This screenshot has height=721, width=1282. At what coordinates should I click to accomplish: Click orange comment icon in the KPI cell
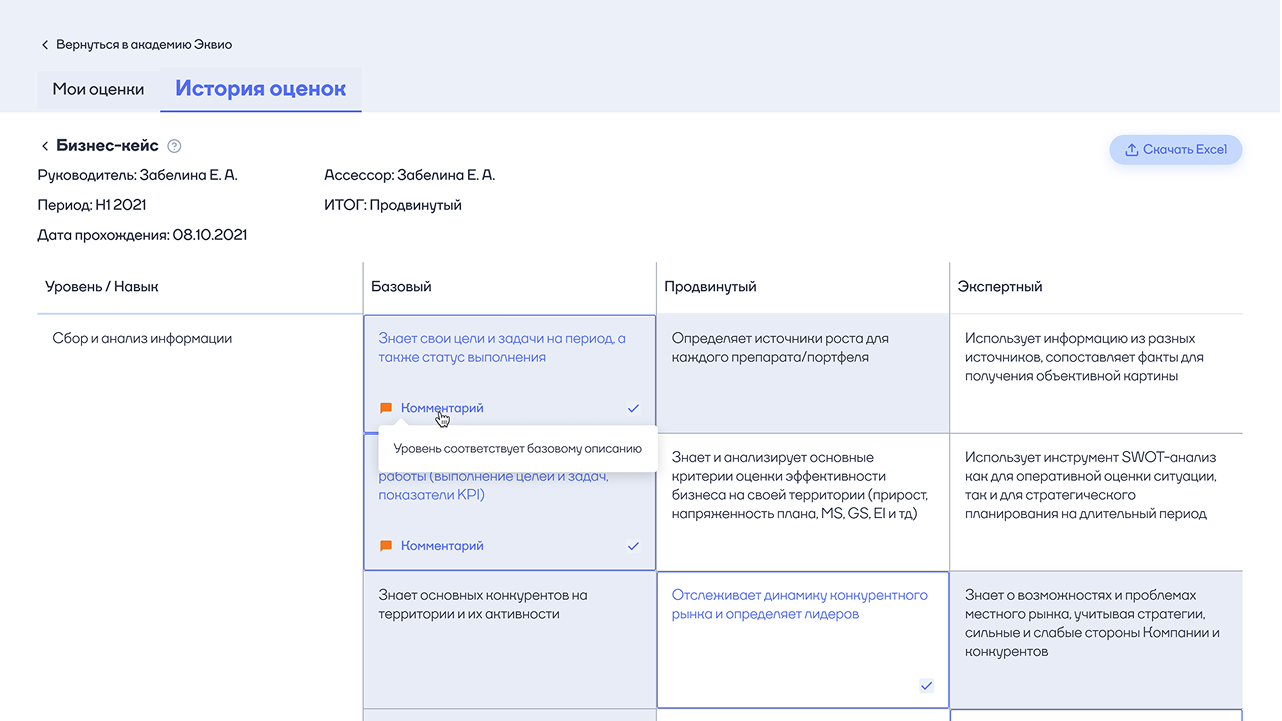point(386,546)
